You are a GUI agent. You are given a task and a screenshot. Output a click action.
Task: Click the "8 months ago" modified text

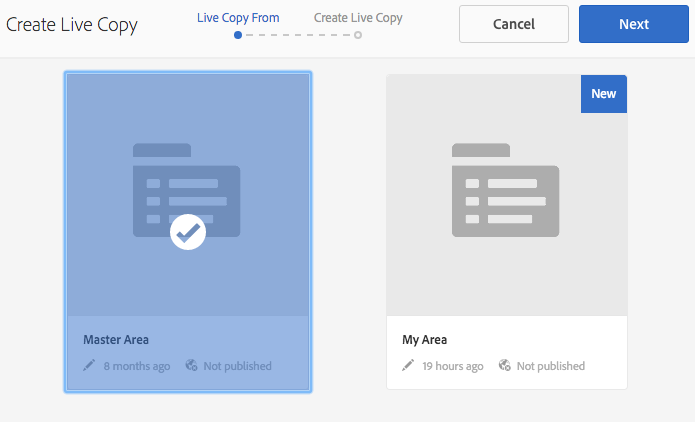(137, 366)
